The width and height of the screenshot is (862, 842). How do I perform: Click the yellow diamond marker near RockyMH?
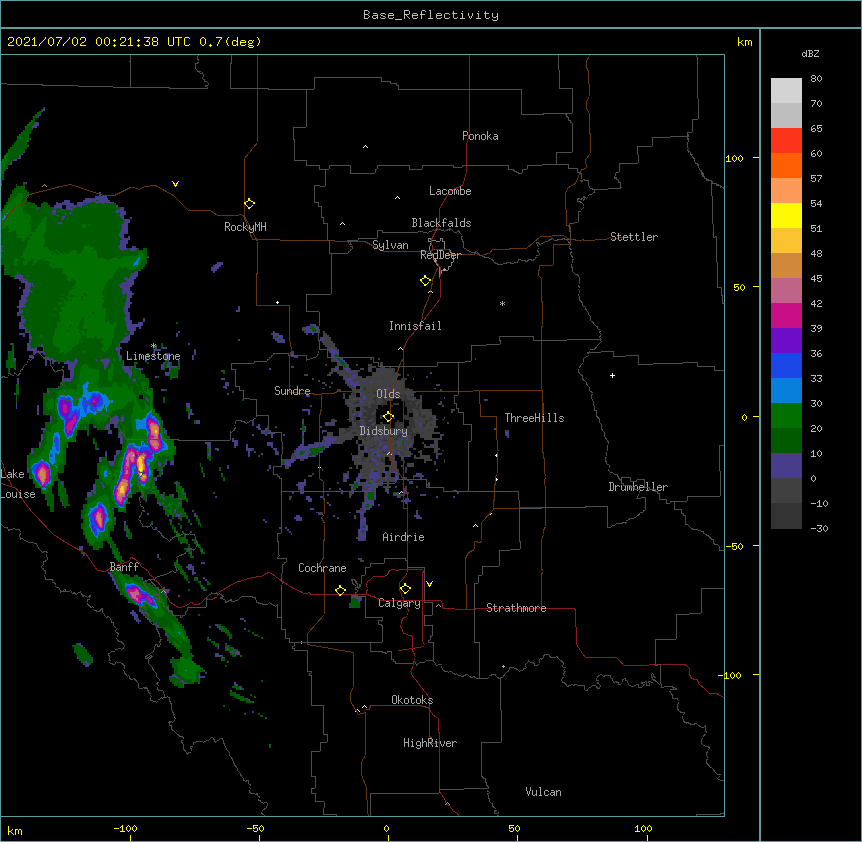(x=249, y=204)
